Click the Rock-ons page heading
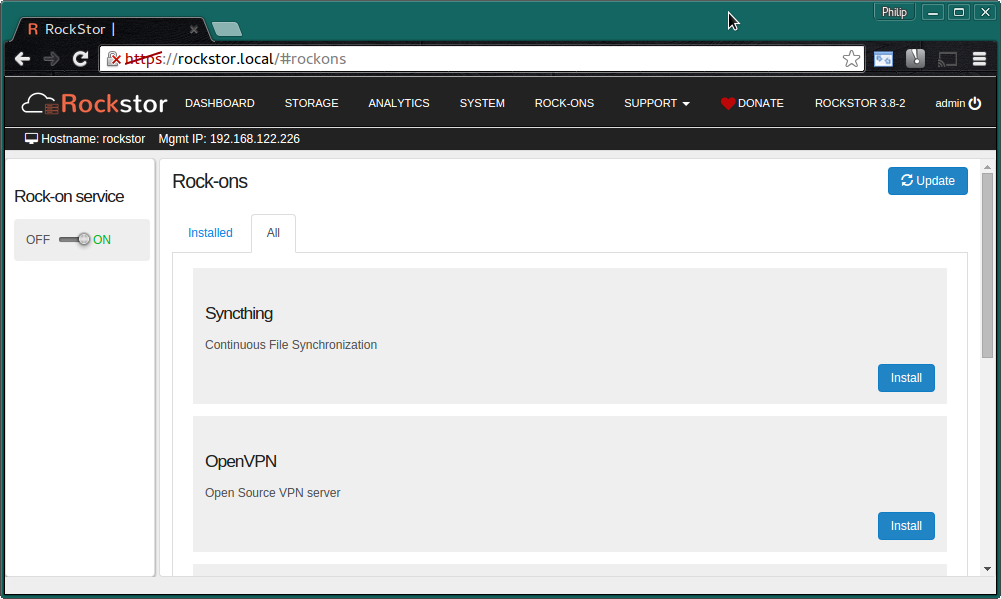This screenshot has width=1001, height=599. 210,181
